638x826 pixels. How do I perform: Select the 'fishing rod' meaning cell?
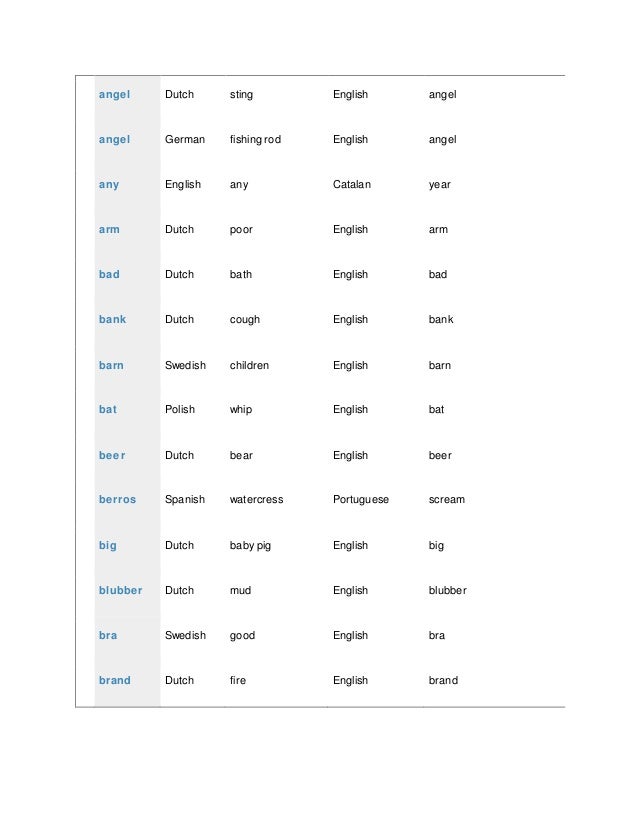pos(255,140)
